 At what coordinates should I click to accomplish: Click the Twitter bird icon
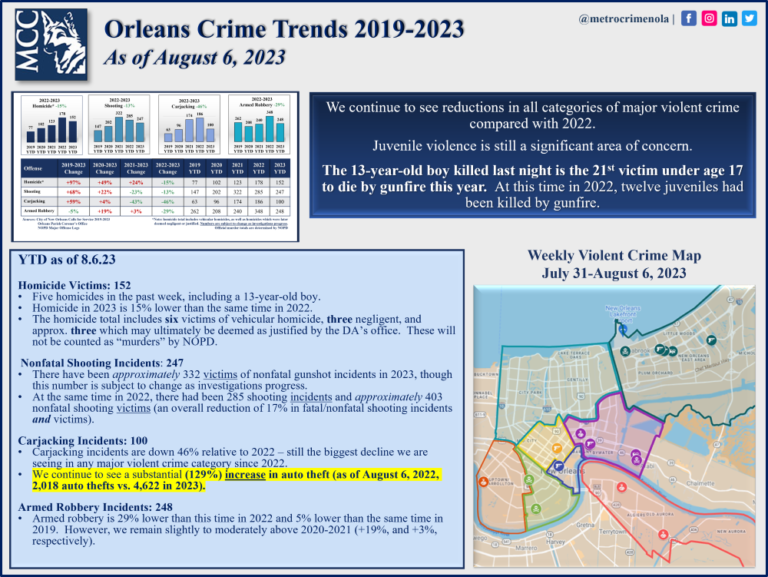(x=750, y=18)
